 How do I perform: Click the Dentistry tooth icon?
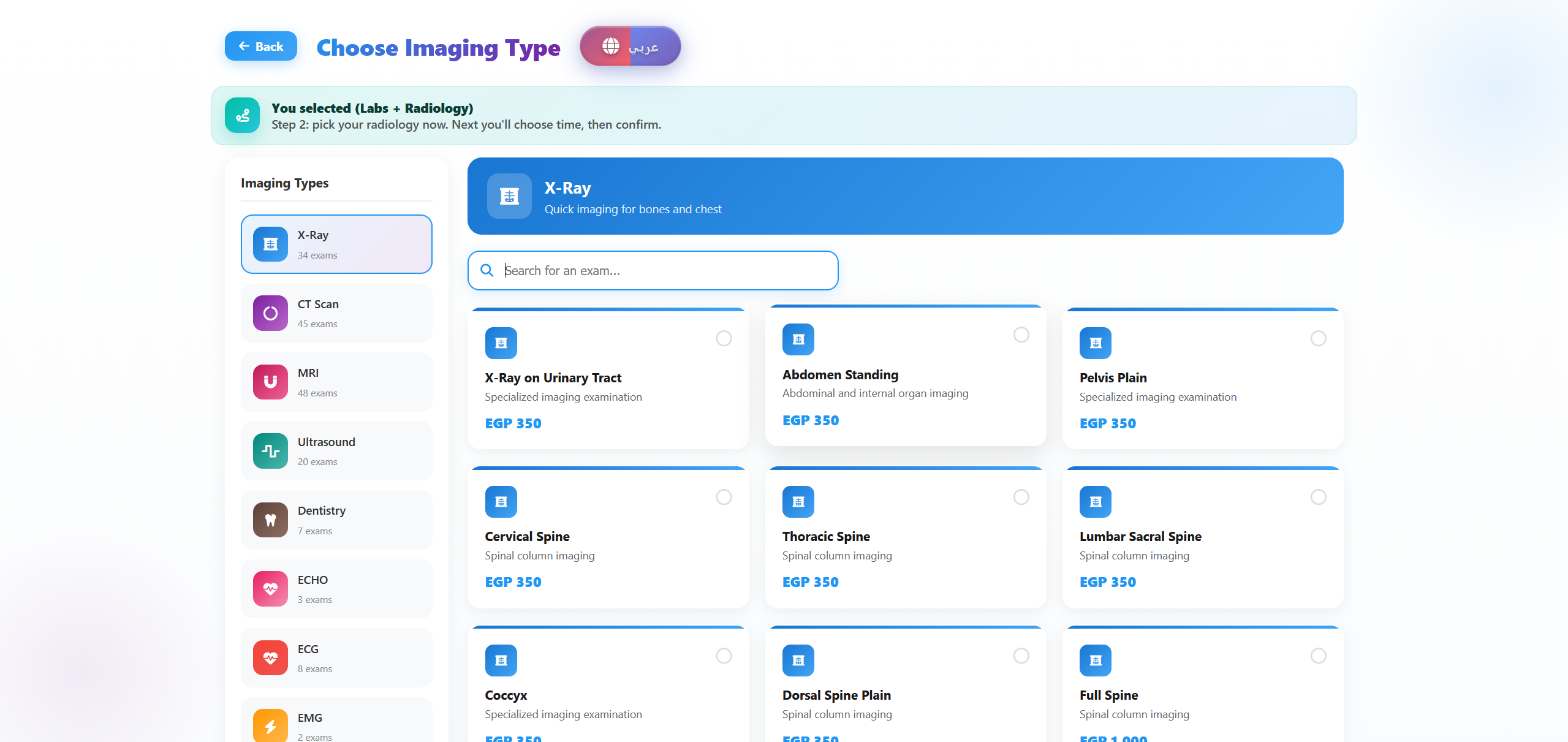pyautogui.click(x=270, y=520)
